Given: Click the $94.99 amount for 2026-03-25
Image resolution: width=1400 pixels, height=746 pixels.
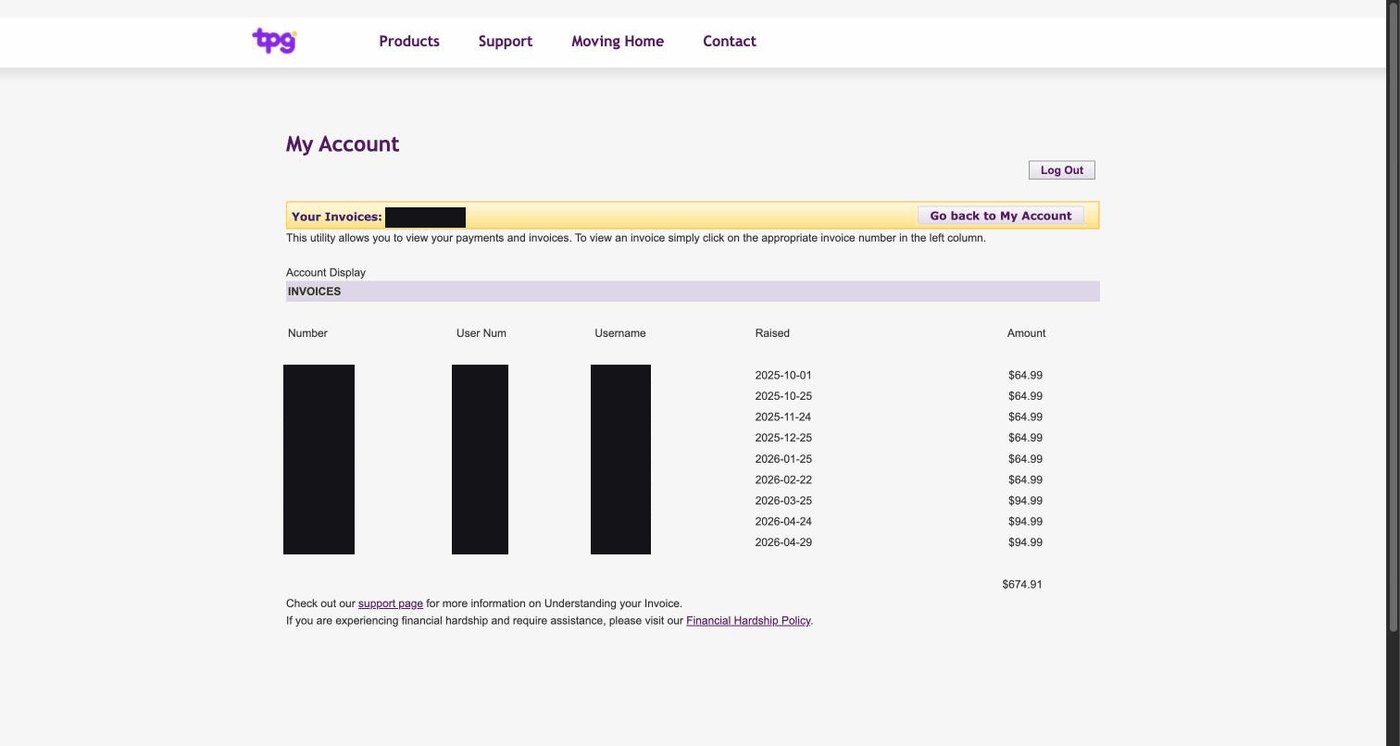Looking at the screenshot, I should [x=1025, y=501].
